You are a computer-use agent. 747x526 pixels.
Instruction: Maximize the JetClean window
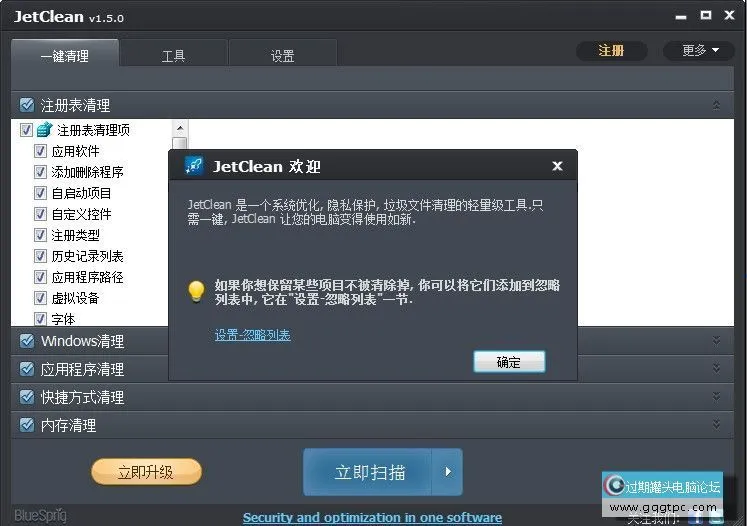pos(706,15)
